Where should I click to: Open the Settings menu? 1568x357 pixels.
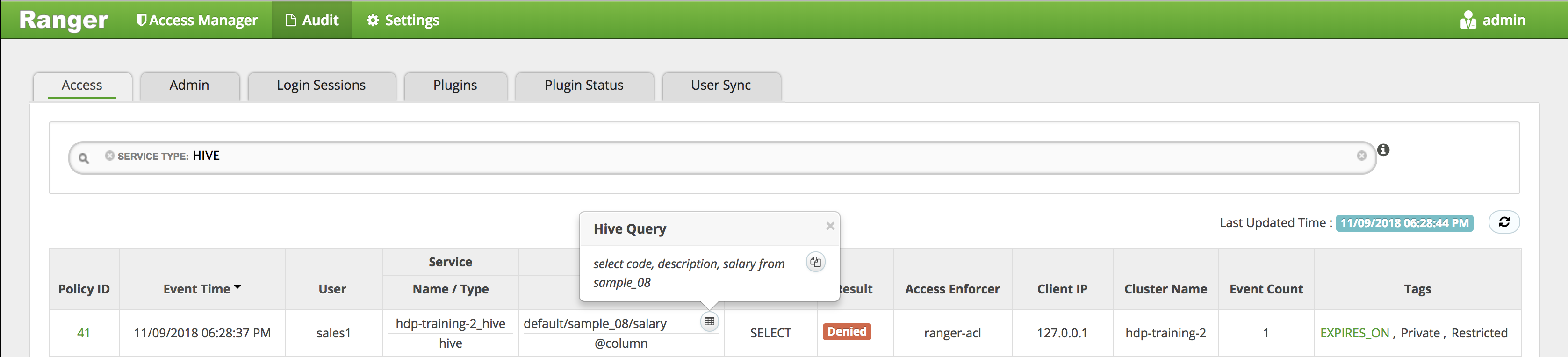(x=403, y=20)
